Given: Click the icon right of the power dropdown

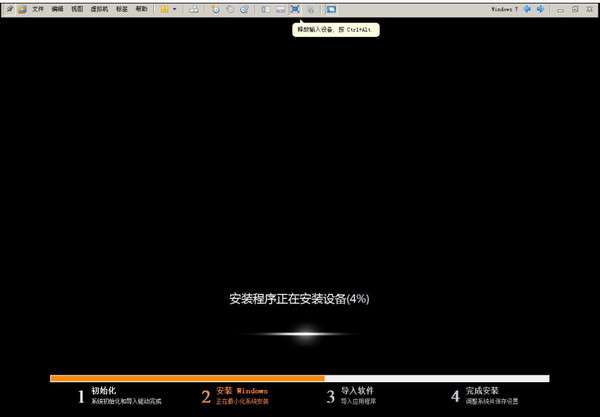Looking at the screenshot, I should (194, 9).
